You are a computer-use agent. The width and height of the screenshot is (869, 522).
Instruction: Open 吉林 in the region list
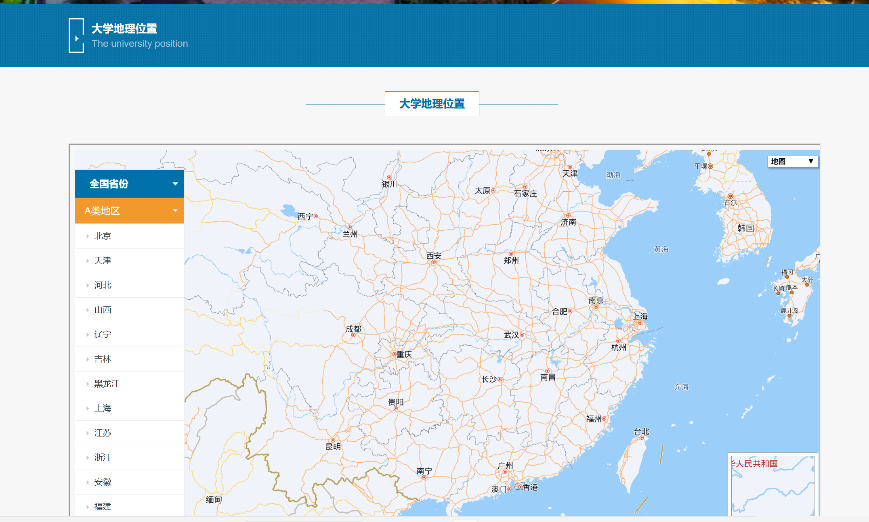103,359
